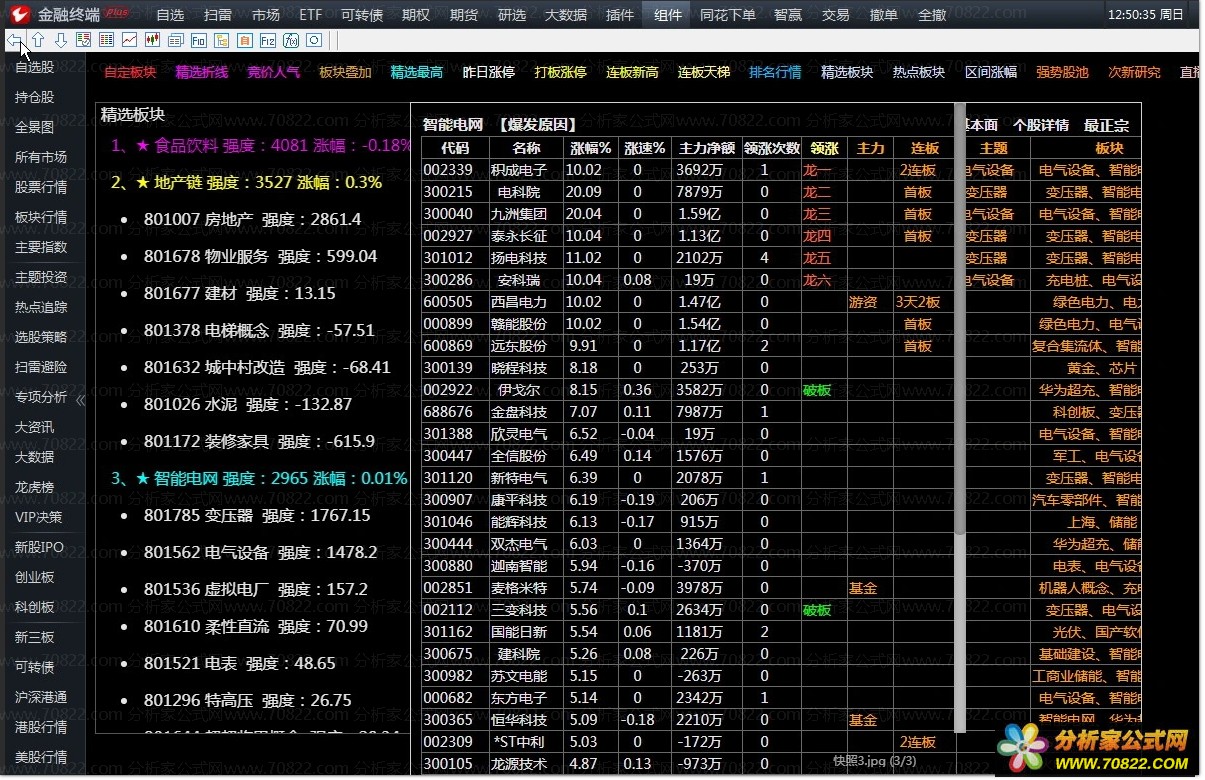The height and width of the screenshot is (780, 1205).
Task: Sort by the 主力净额 column header
Action: pos(707,148)
